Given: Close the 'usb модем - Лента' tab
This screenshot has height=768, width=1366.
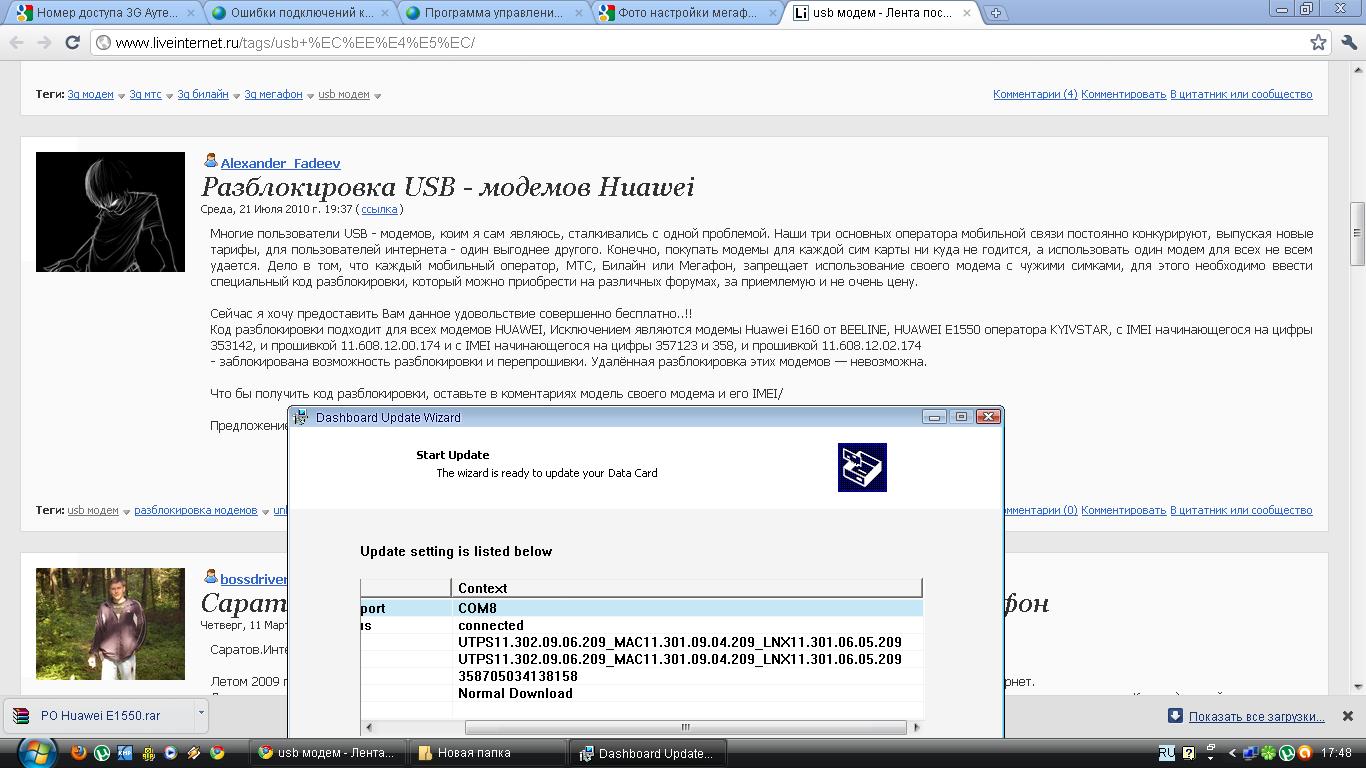Looking at the screenshot, I should [x=967, y=14].
